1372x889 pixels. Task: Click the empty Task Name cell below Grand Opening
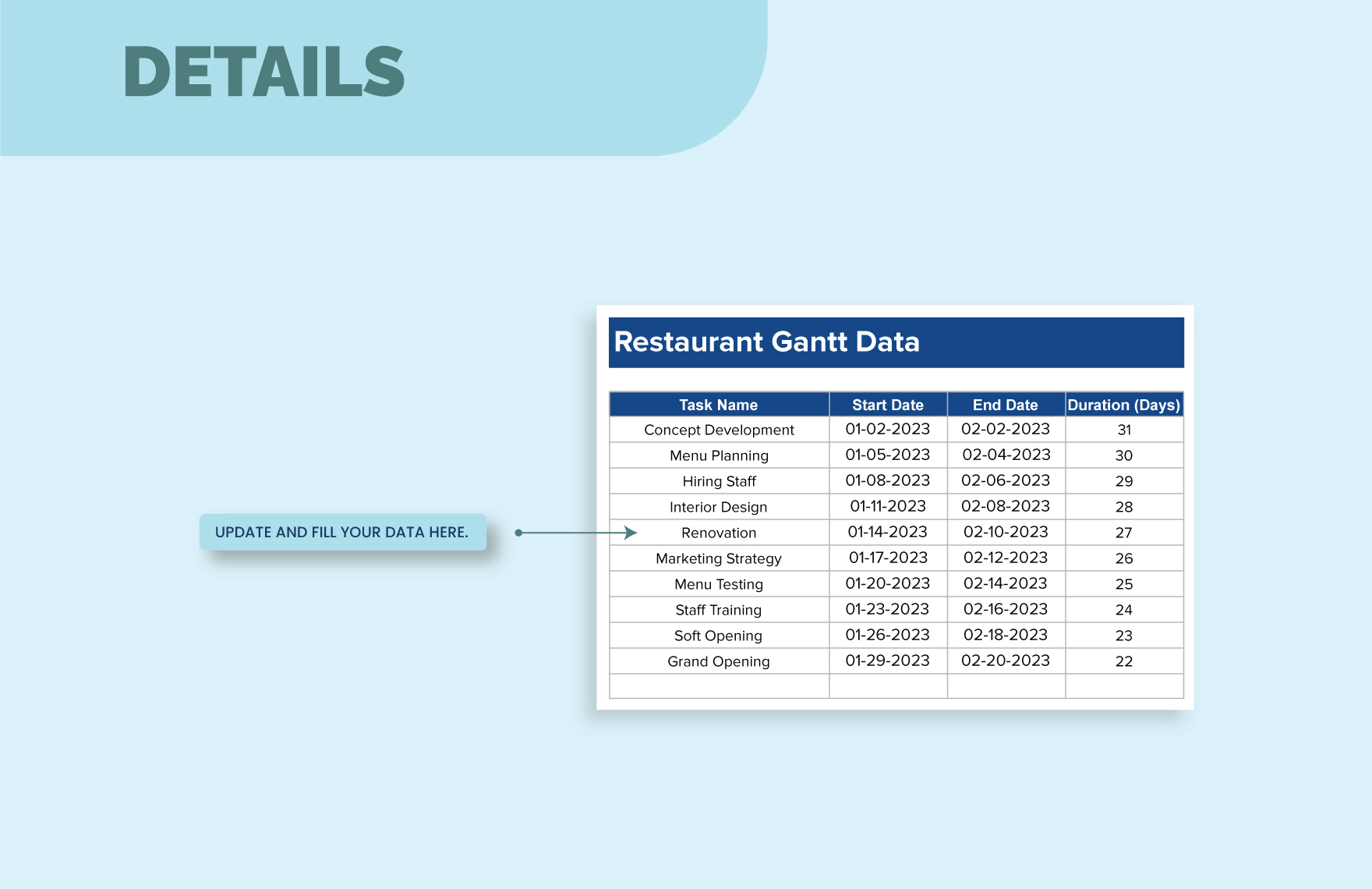coord(719,686)
